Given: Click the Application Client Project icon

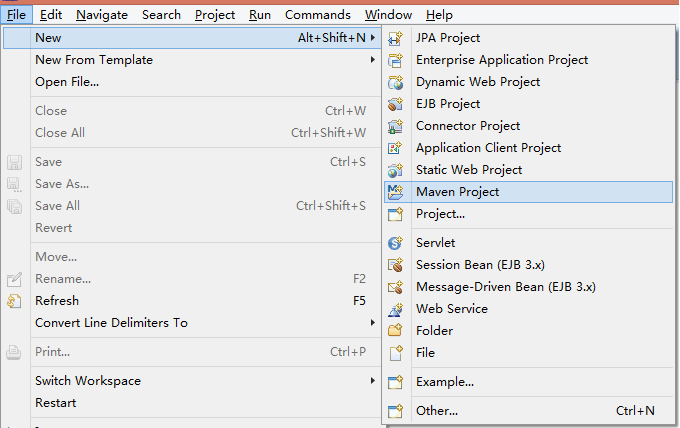Looking at the screenshot, I should click(395, 148).
